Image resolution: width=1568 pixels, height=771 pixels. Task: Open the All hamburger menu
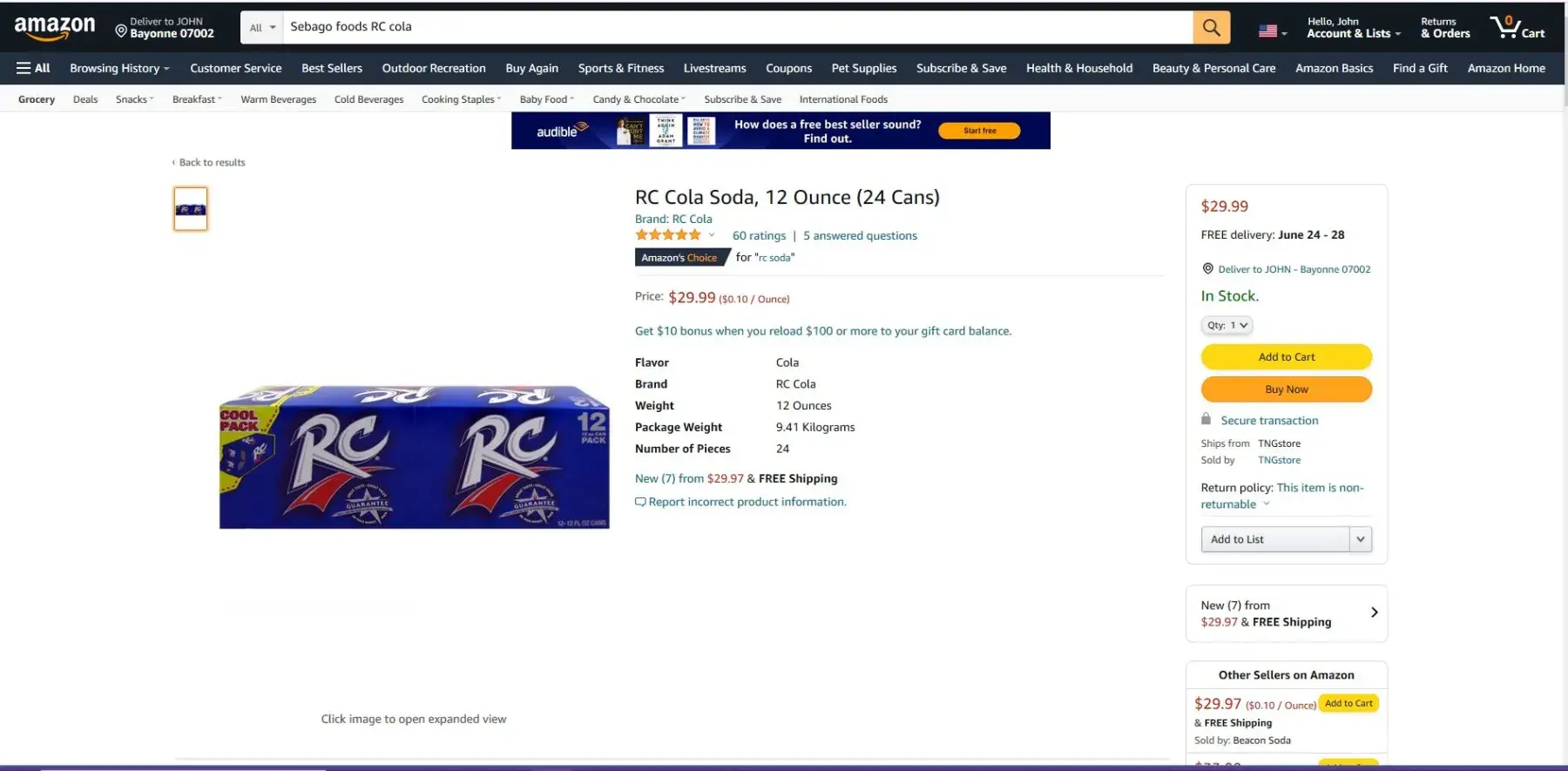point(33,68)
